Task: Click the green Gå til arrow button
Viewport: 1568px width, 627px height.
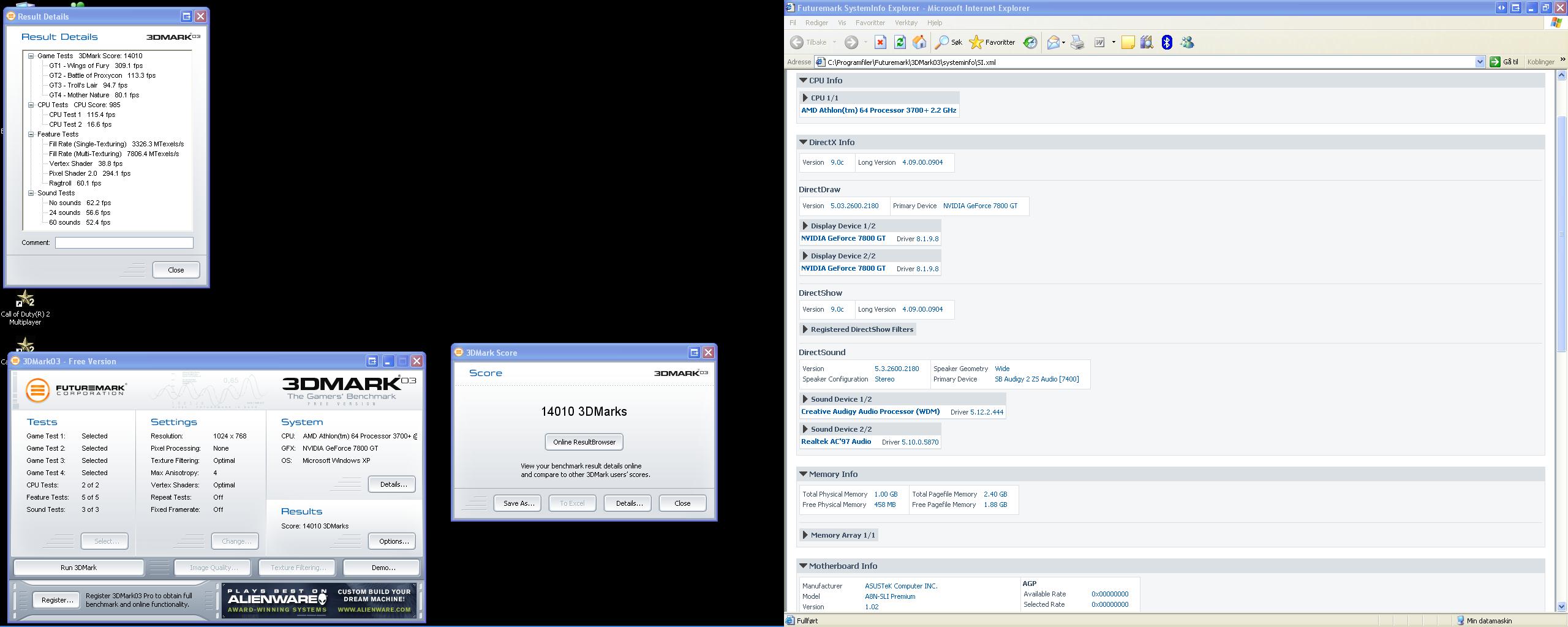Action: click(1495, 62)
